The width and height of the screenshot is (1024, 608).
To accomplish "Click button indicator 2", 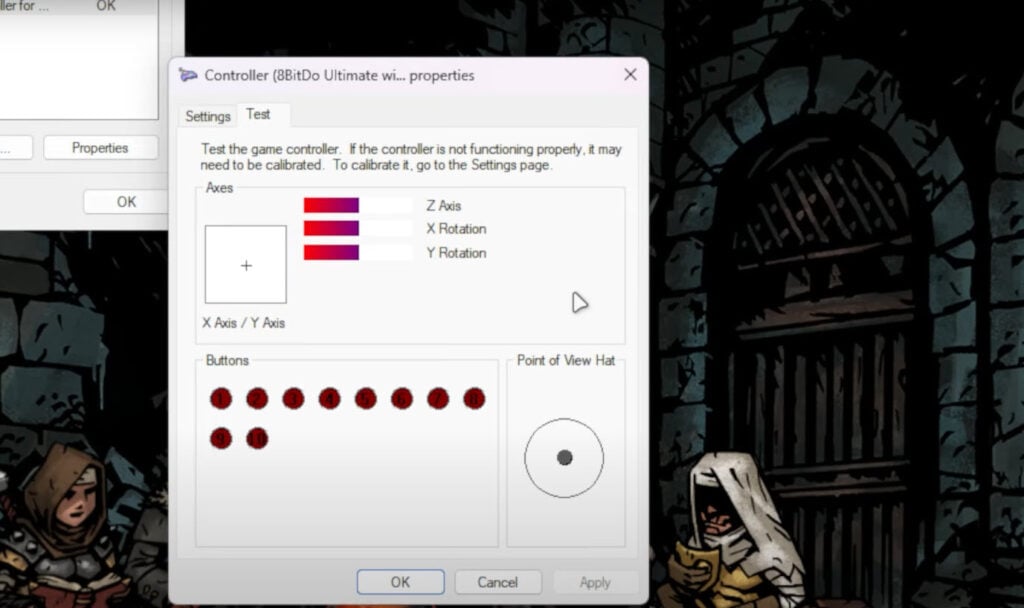I will [257, 399].
